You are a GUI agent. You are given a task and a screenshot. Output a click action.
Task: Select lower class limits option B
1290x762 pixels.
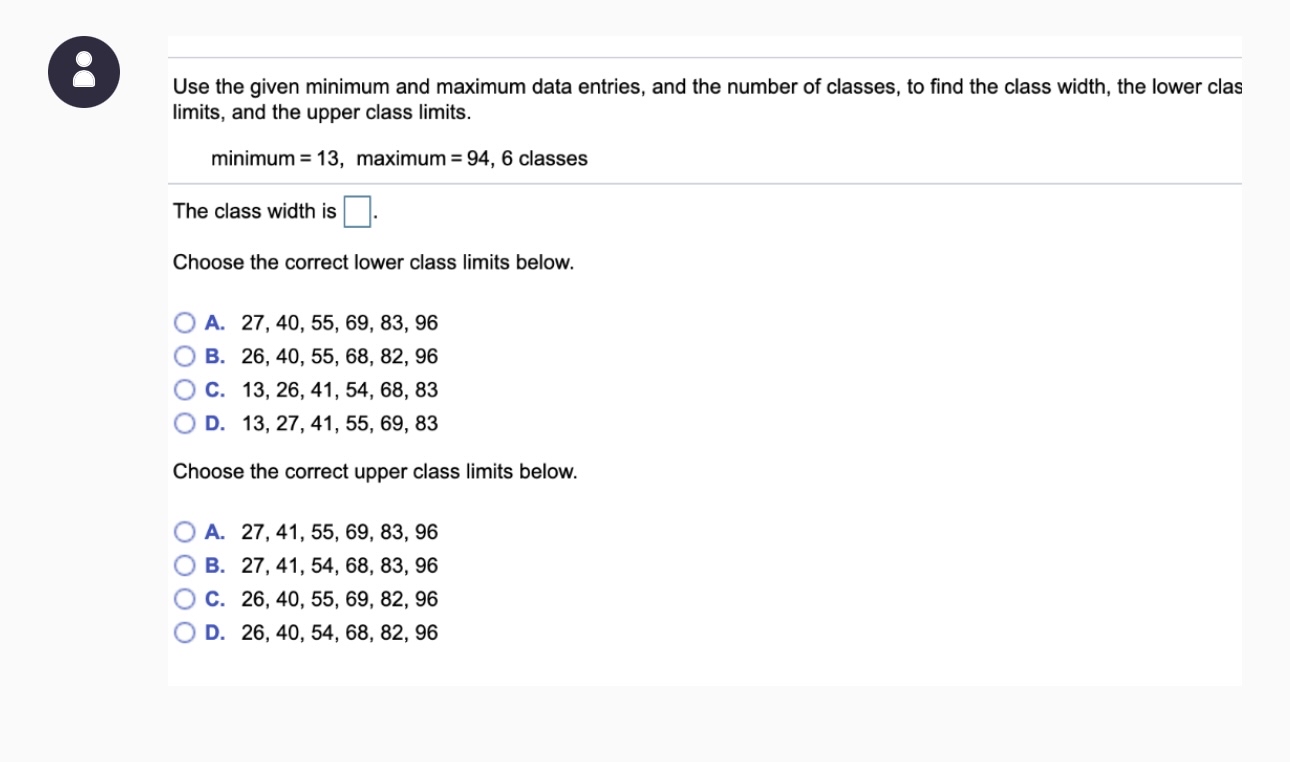tap(184, 356)
